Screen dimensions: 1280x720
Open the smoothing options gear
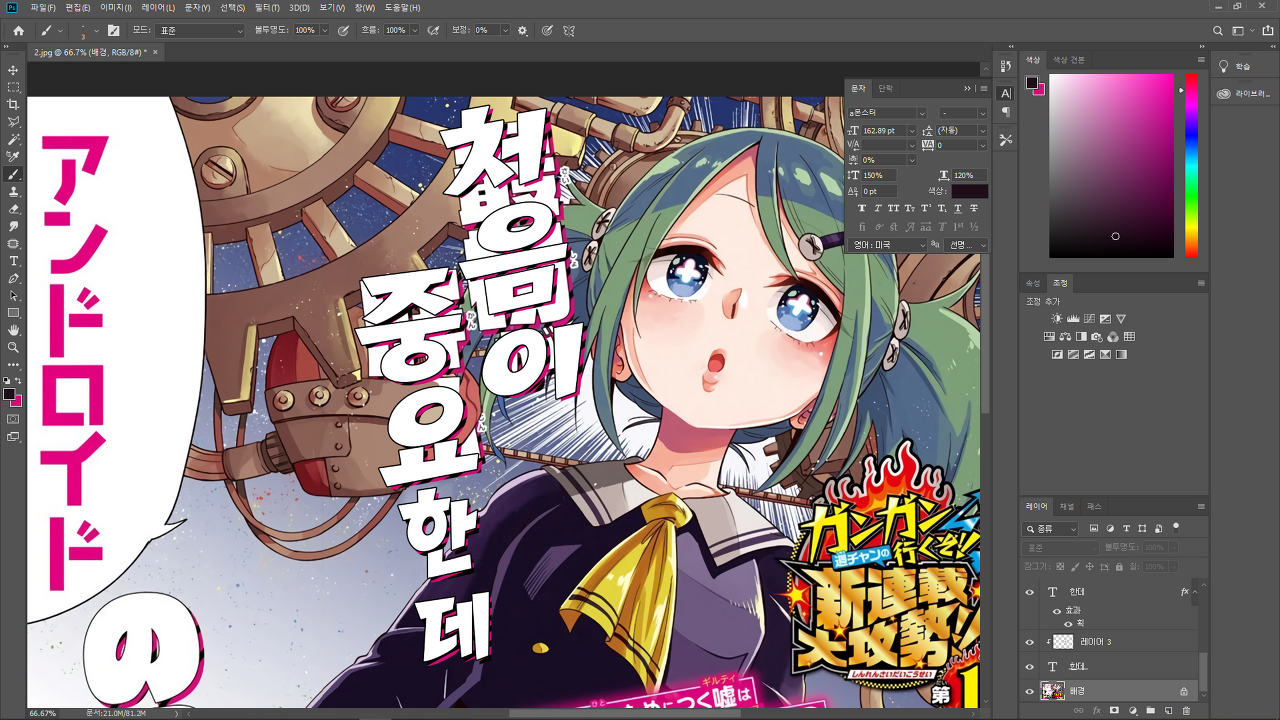tap(522, 31)
